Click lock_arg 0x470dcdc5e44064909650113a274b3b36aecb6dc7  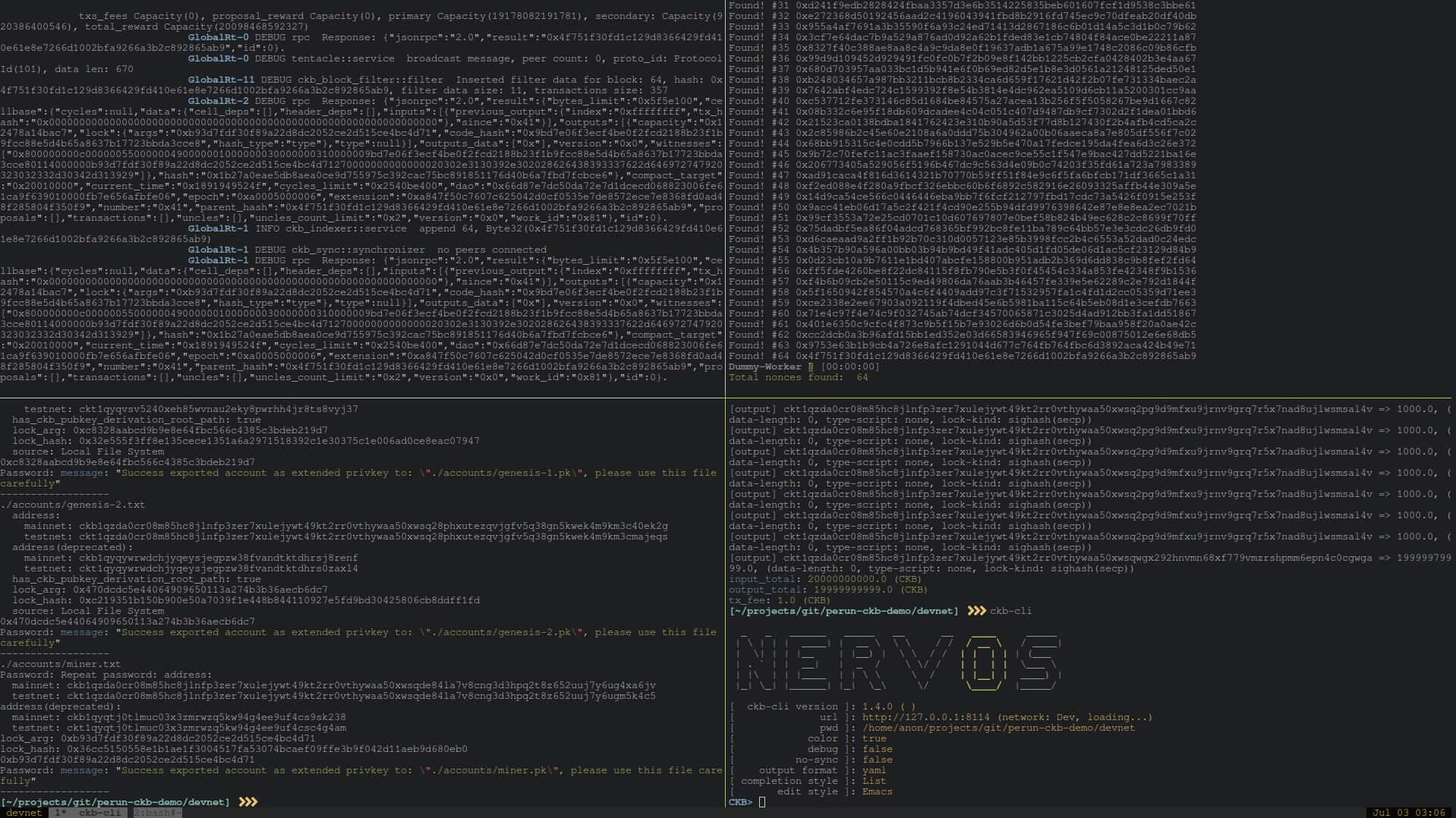pos(200,590)
